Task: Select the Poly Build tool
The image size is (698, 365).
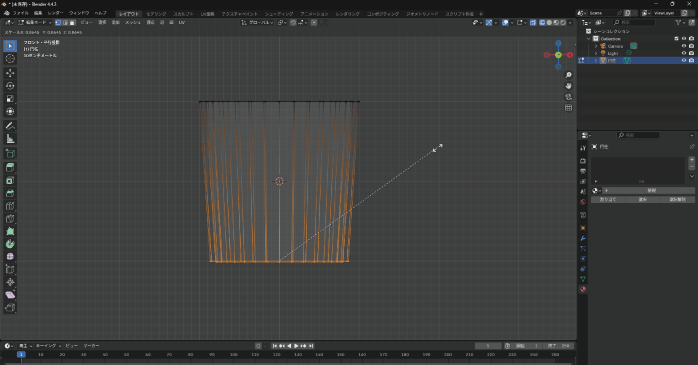Action: point(10,231)
